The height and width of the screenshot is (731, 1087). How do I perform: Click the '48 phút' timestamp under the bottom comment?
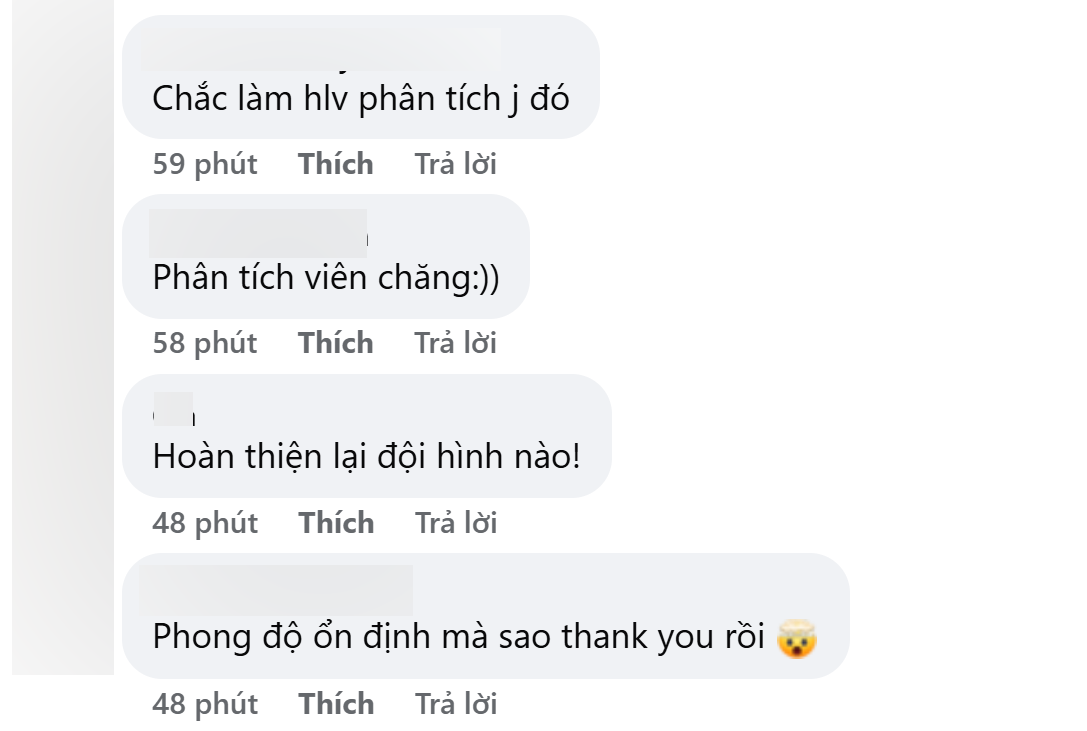coord(205,703)
